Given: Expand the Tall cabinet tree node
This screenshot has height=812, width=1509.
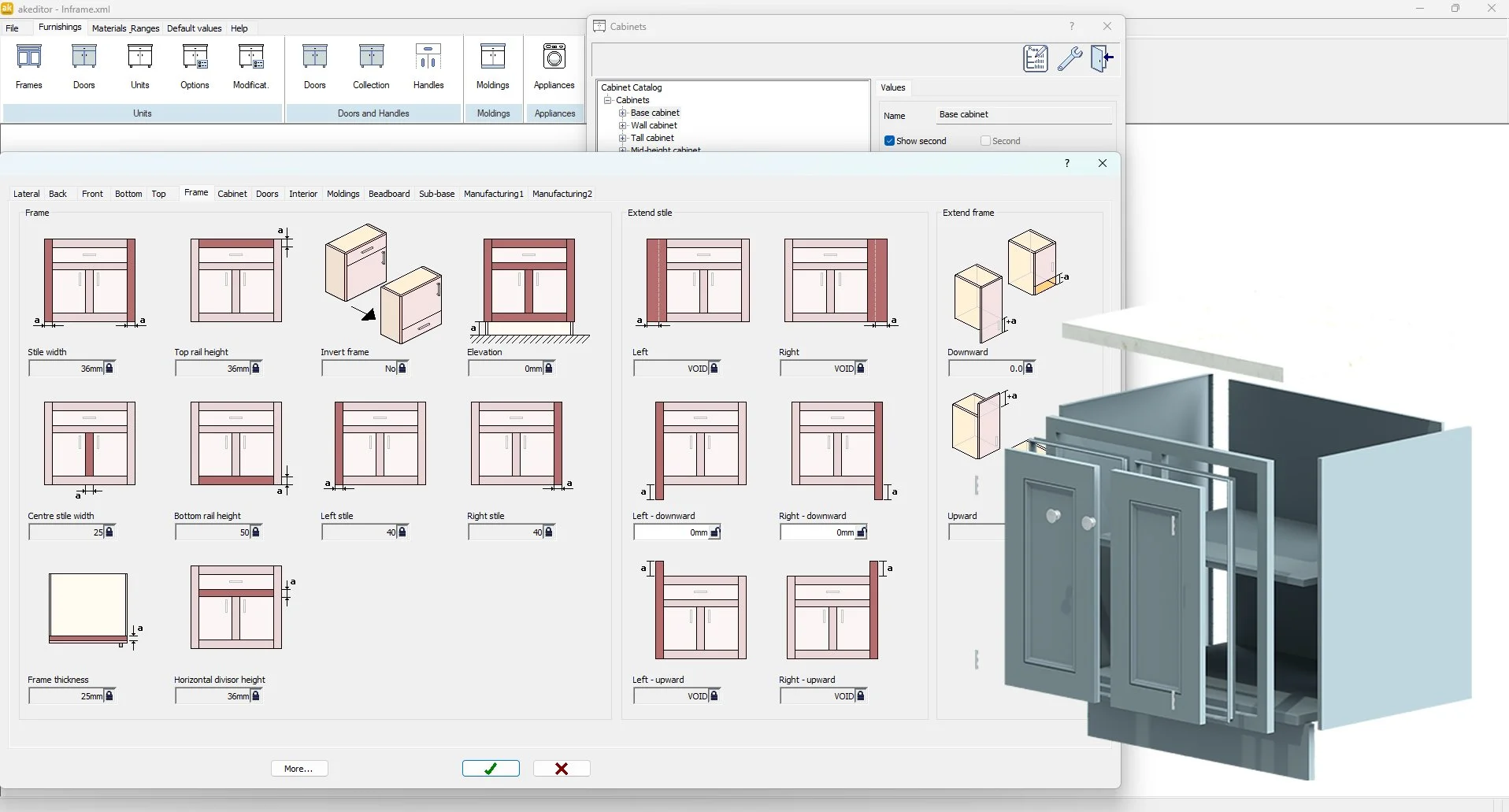Looking at the screenshot, I should click(623, 139).
